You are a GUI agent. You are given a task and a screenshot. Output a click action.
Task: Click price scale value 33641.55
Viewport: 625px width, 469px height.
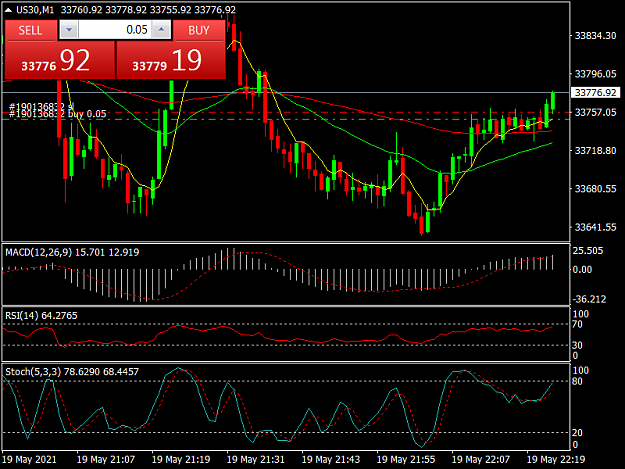pos(595,227)
